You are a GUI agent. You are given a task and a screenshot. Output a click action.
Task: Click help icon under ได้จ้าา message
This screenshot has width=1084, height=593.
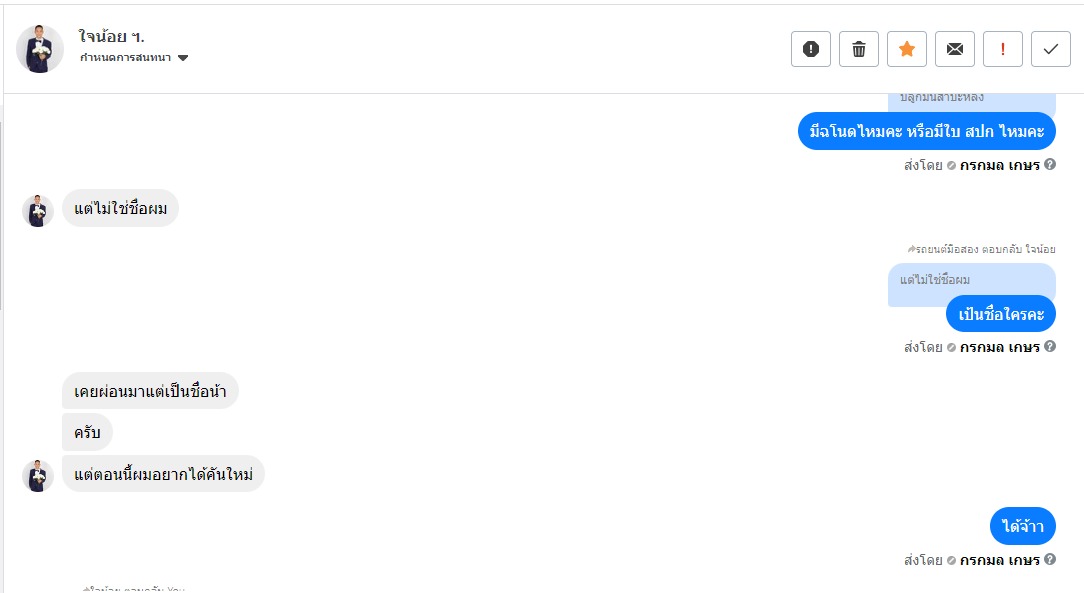[1050, 559]
